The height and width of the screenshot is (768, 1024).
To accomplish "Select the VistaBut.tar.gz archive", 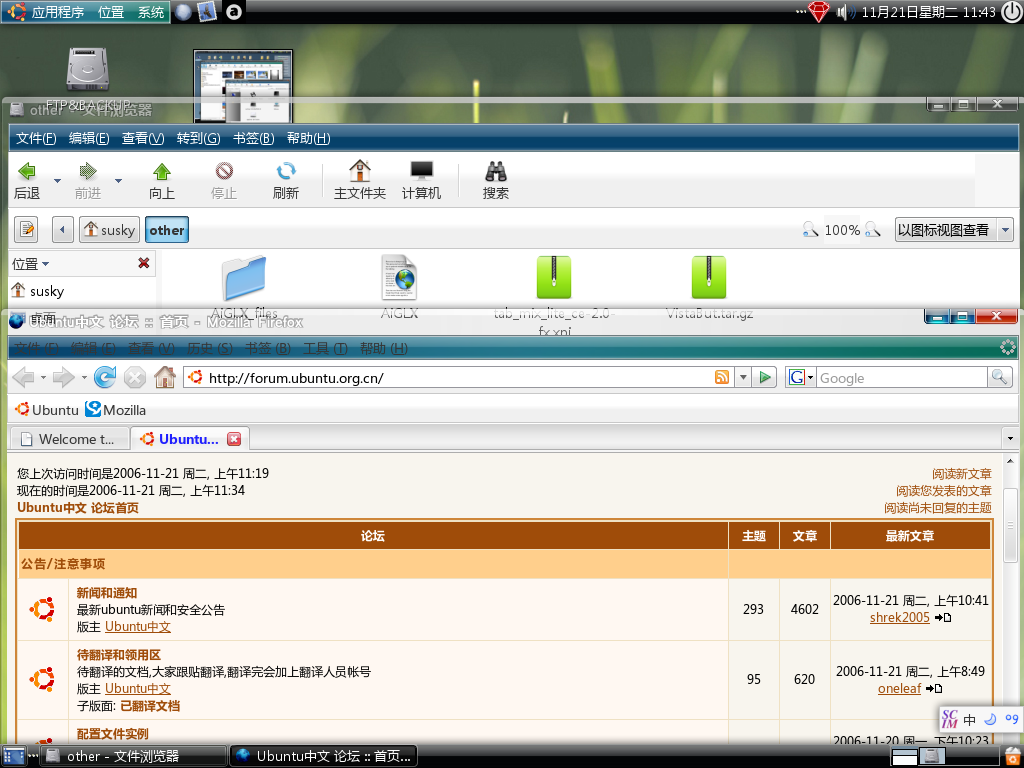I will click(709, 278).
